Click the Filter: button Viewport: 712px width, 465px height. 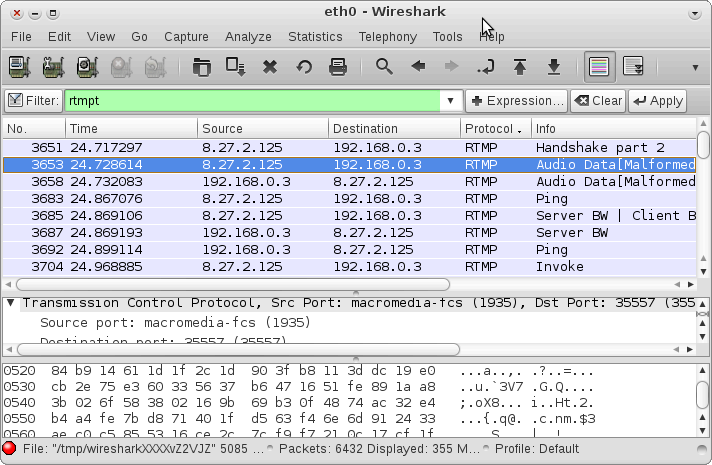(x=33, y=100)
